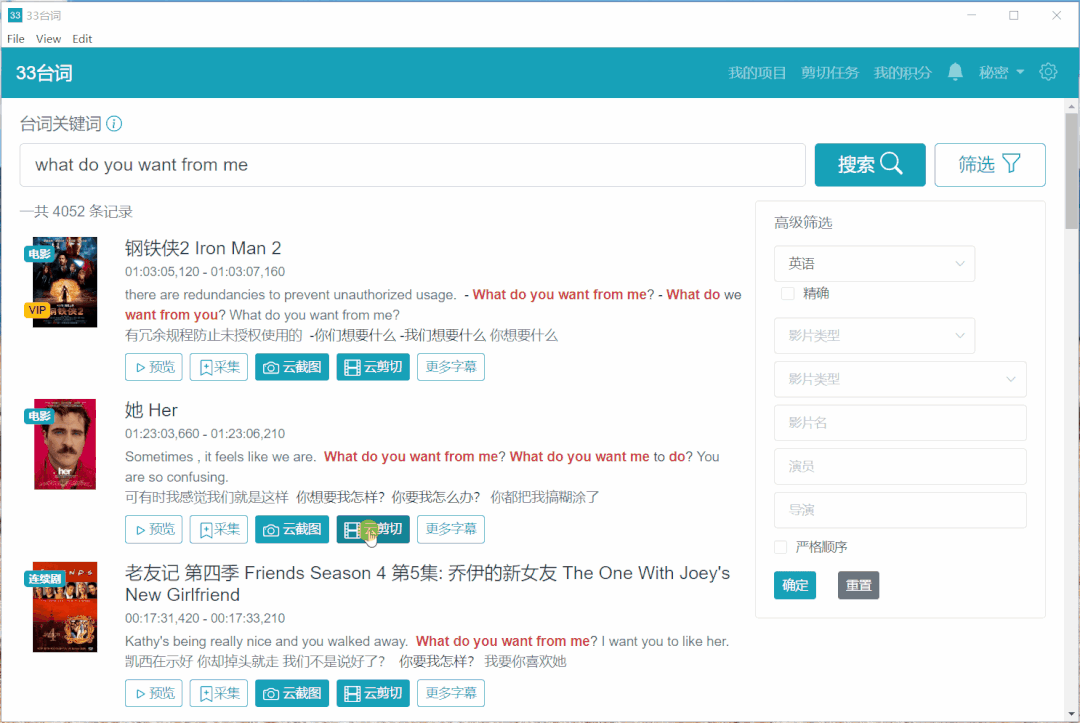Enable the 精确 checkbox

787,294
